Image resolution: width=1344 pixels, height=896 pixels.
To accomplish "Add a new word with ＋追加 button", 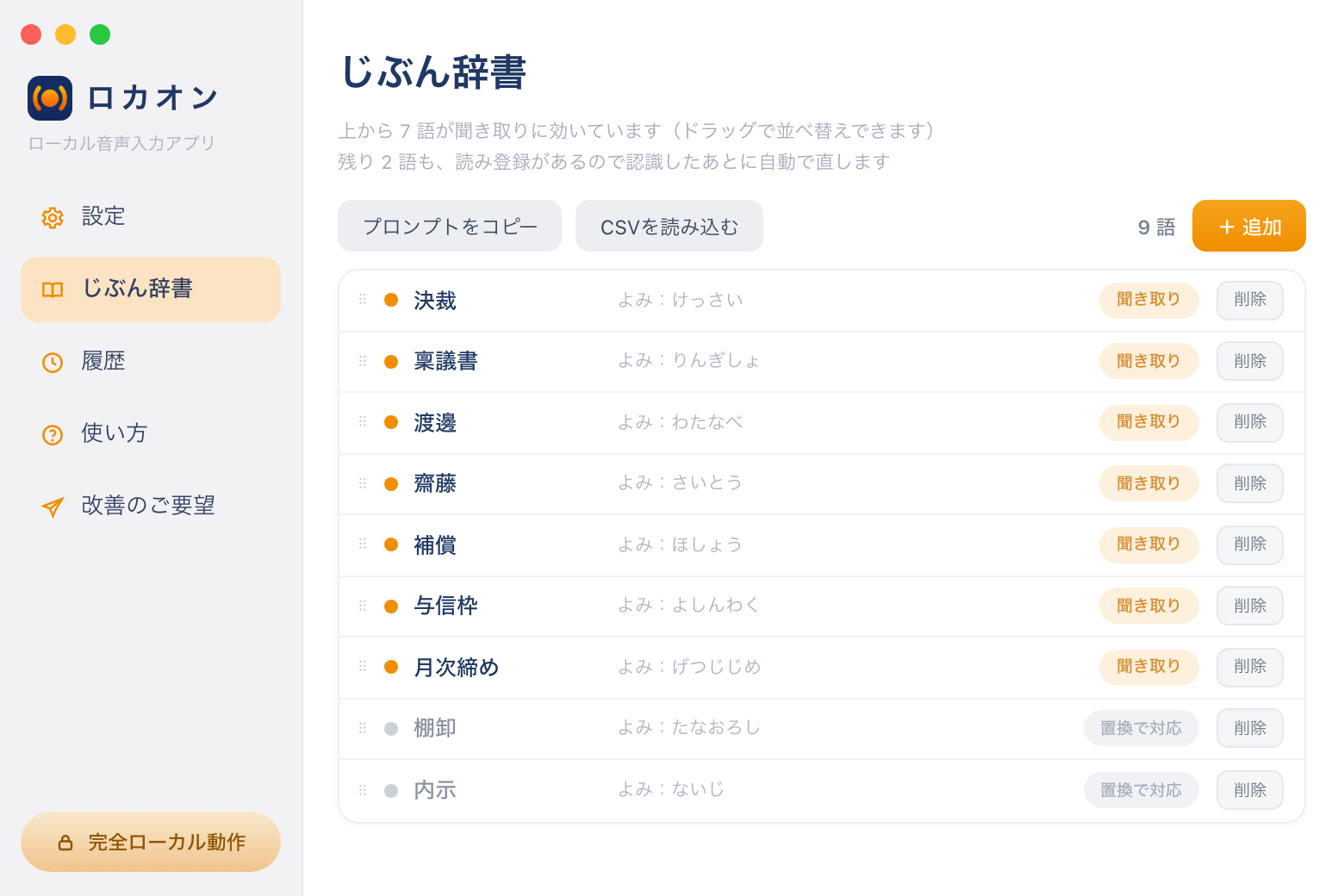I will (x=1249, y=226).
